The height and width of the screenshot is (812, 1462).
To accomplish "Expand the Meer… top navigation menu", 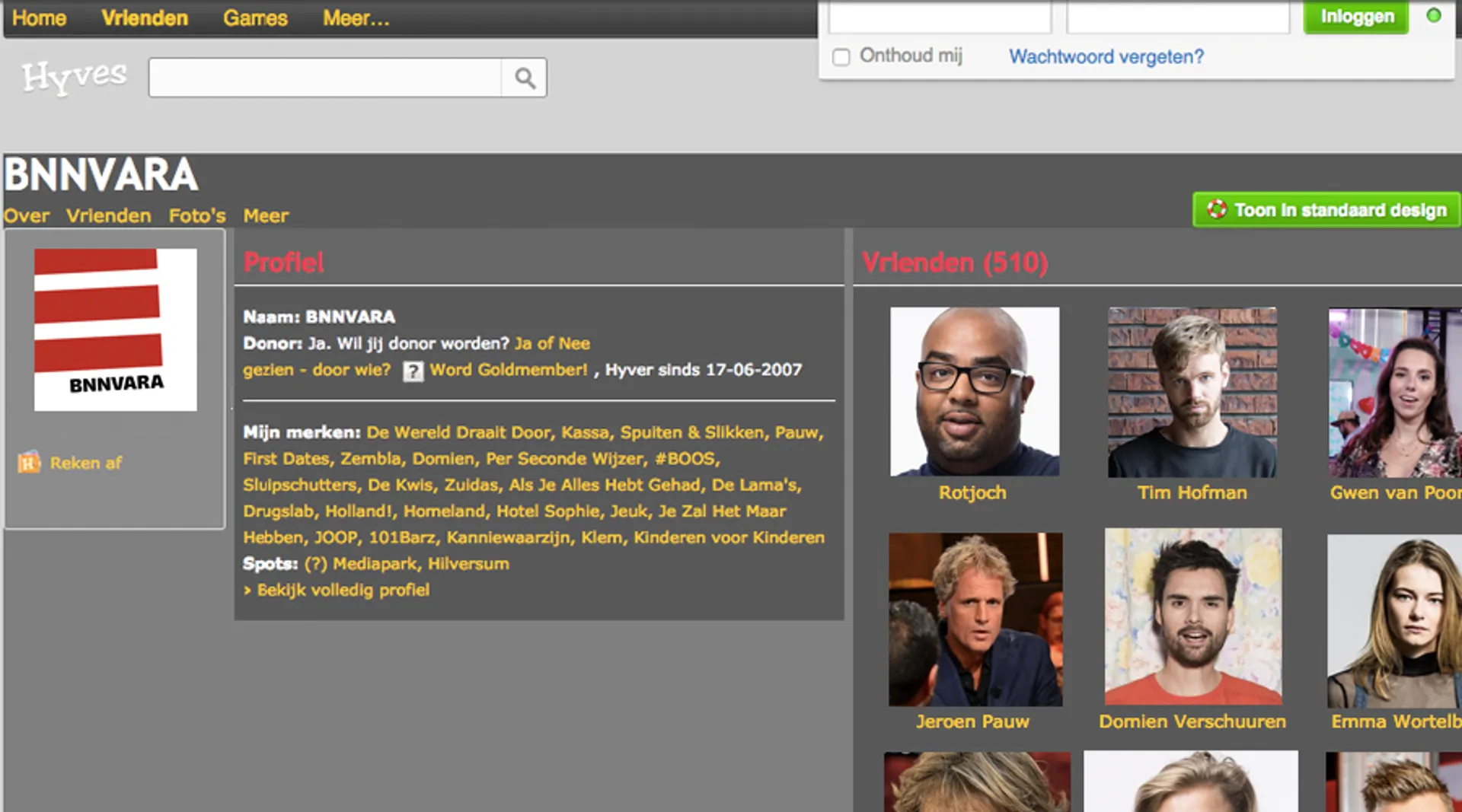I will click(356, 18).
